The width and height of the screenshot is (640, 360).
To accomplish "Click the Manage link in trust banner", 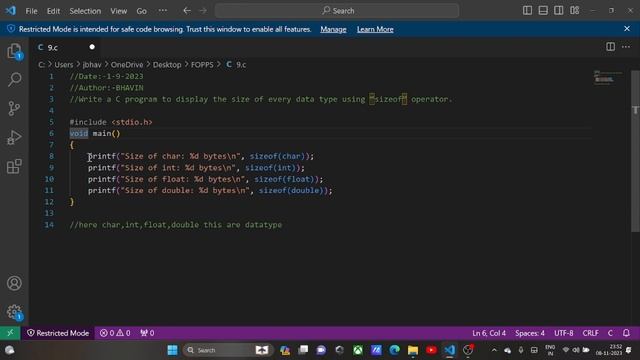I will click(333, 29).
